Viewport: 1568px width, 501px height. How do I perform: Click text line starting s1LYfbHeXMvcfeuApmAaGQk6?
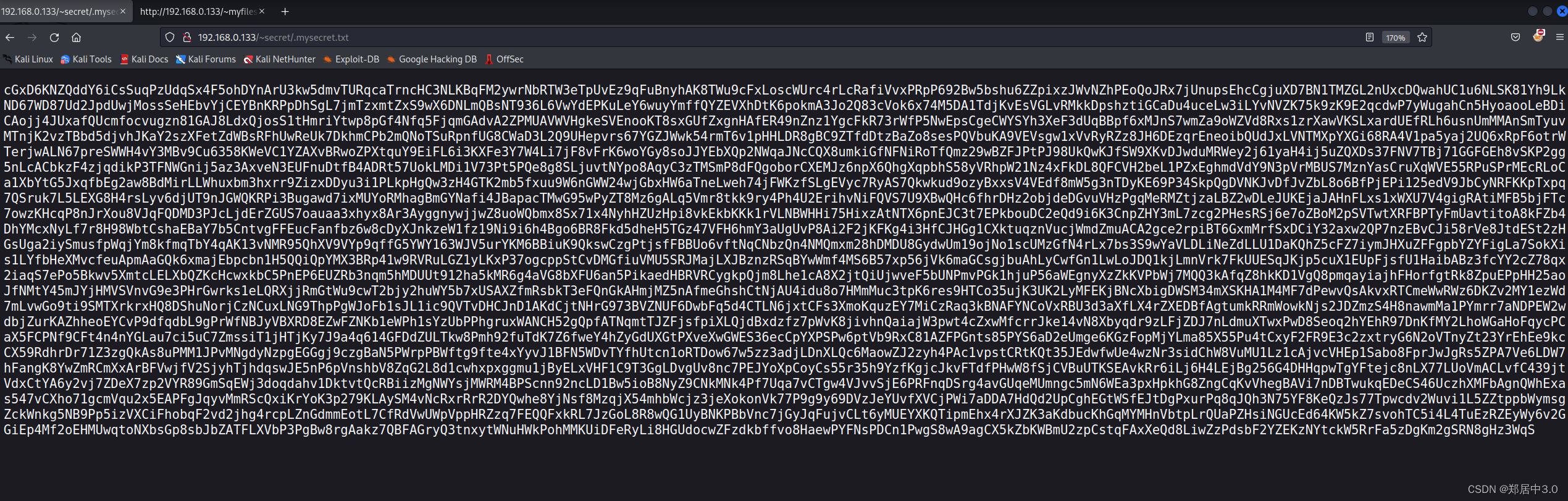(784, 259)
